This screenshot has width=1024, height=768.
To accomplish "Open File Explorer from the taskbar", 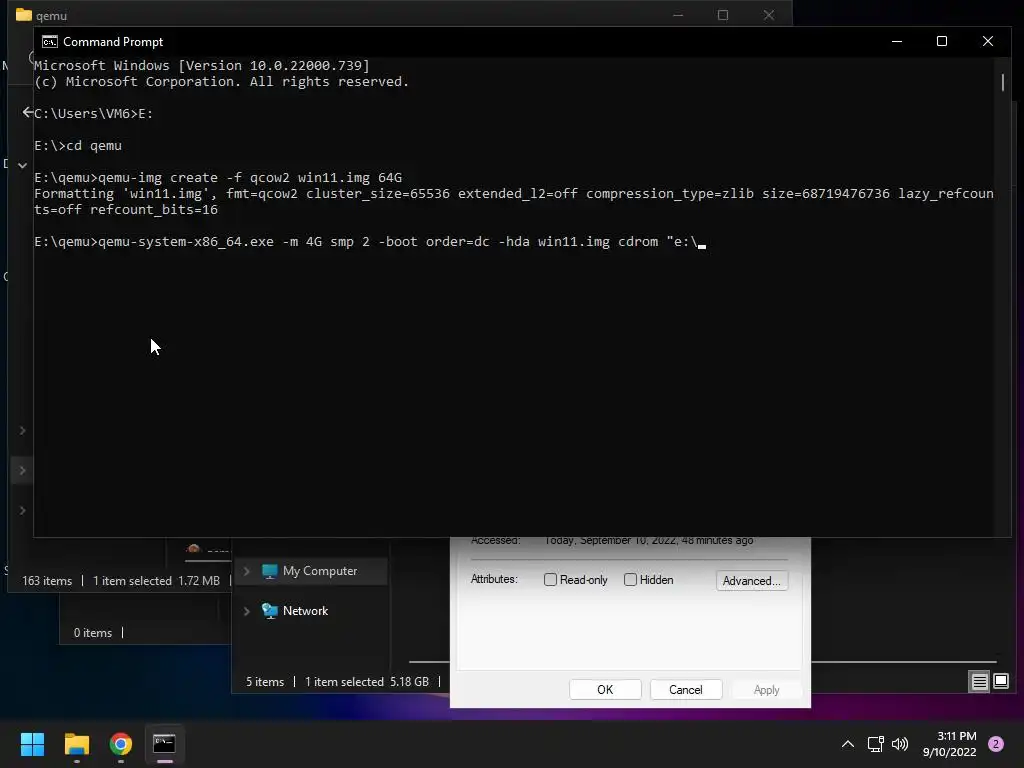I will click(76, 744).
